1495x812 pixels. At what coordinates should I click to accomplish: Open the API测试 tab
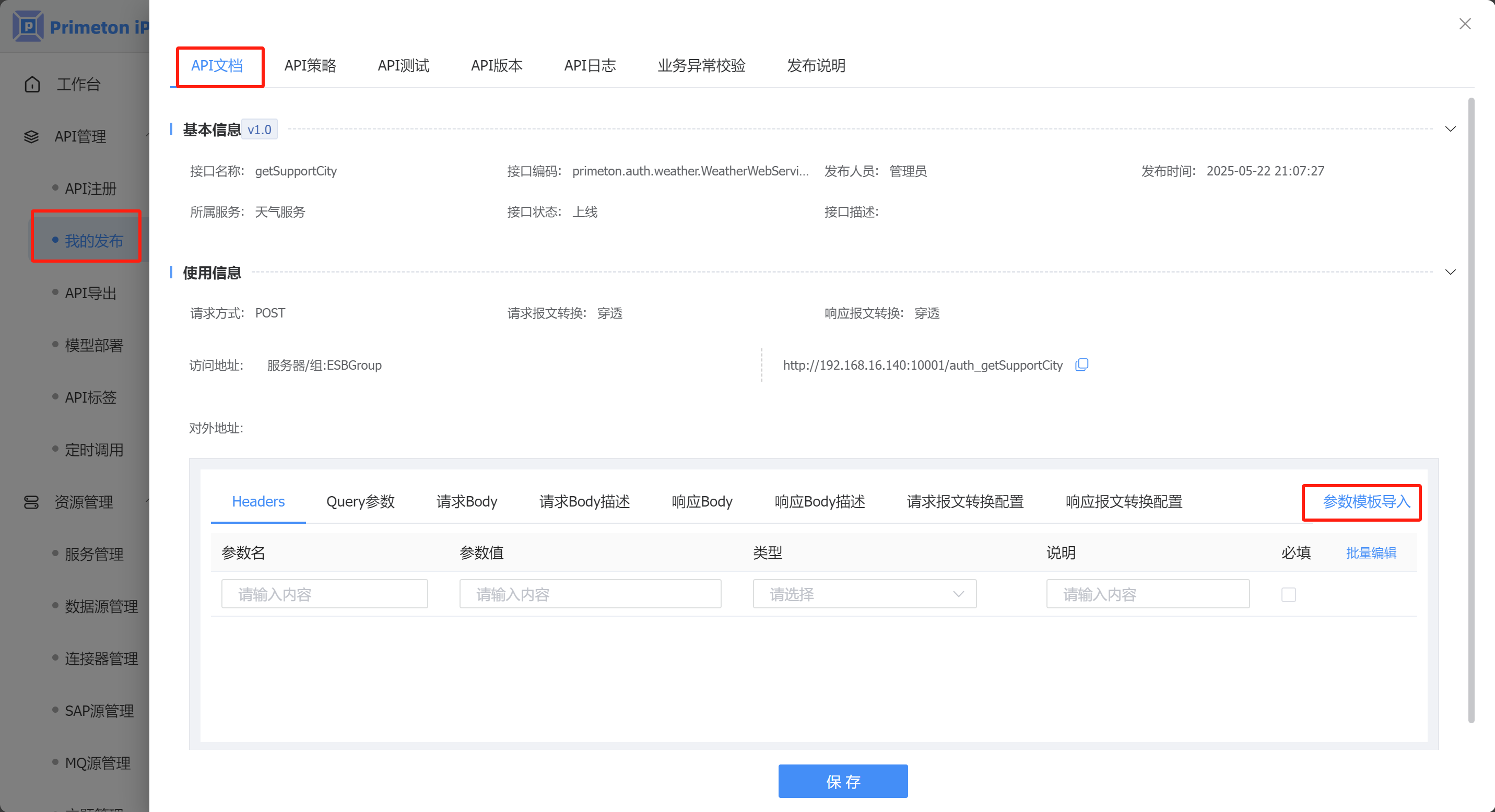[403, 66]
